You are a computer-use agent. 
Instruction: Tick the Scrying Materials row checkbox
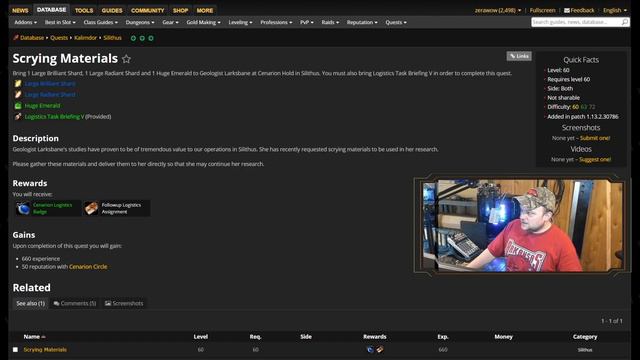pyautogui.click(x=15, y=350)
